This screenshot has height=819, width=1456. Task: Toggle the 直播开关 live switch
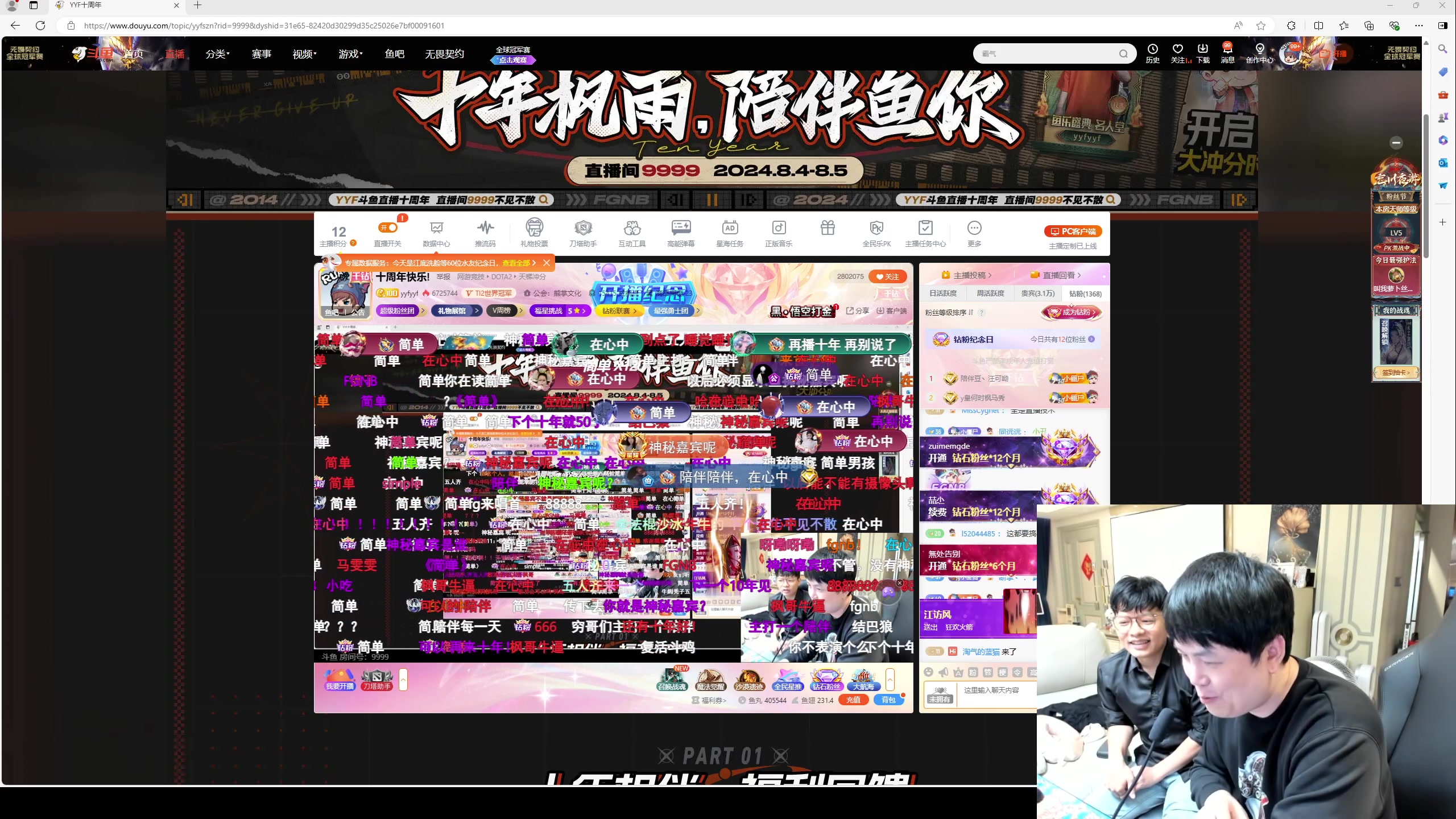pyautogui.click(x=388, y=228)
